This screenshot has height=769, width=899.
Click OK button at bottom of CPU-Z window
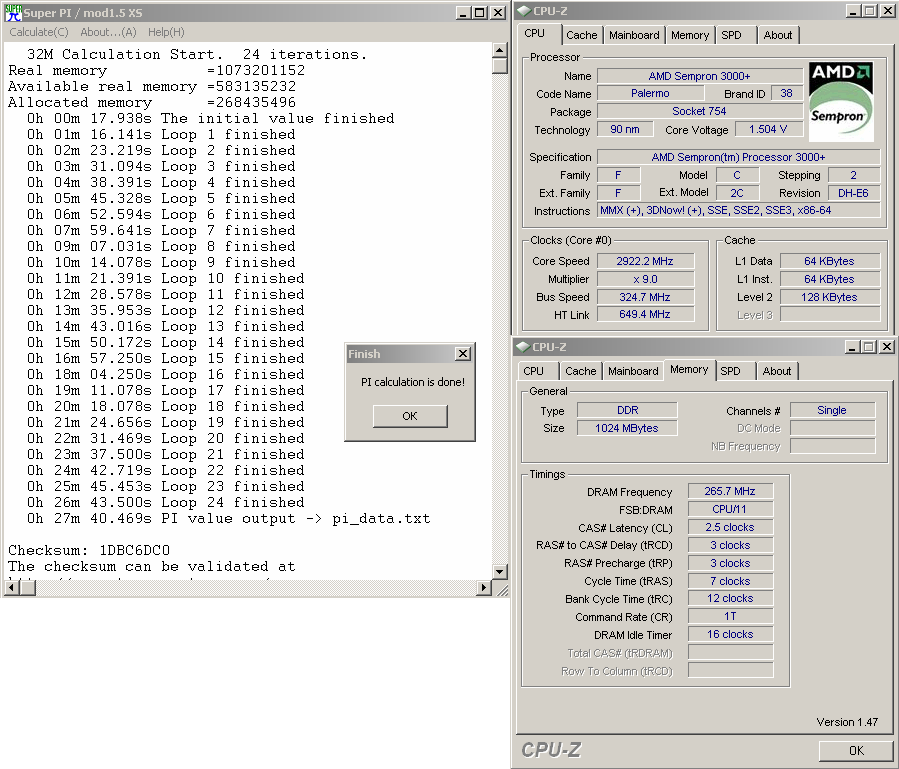coord(856,751)
